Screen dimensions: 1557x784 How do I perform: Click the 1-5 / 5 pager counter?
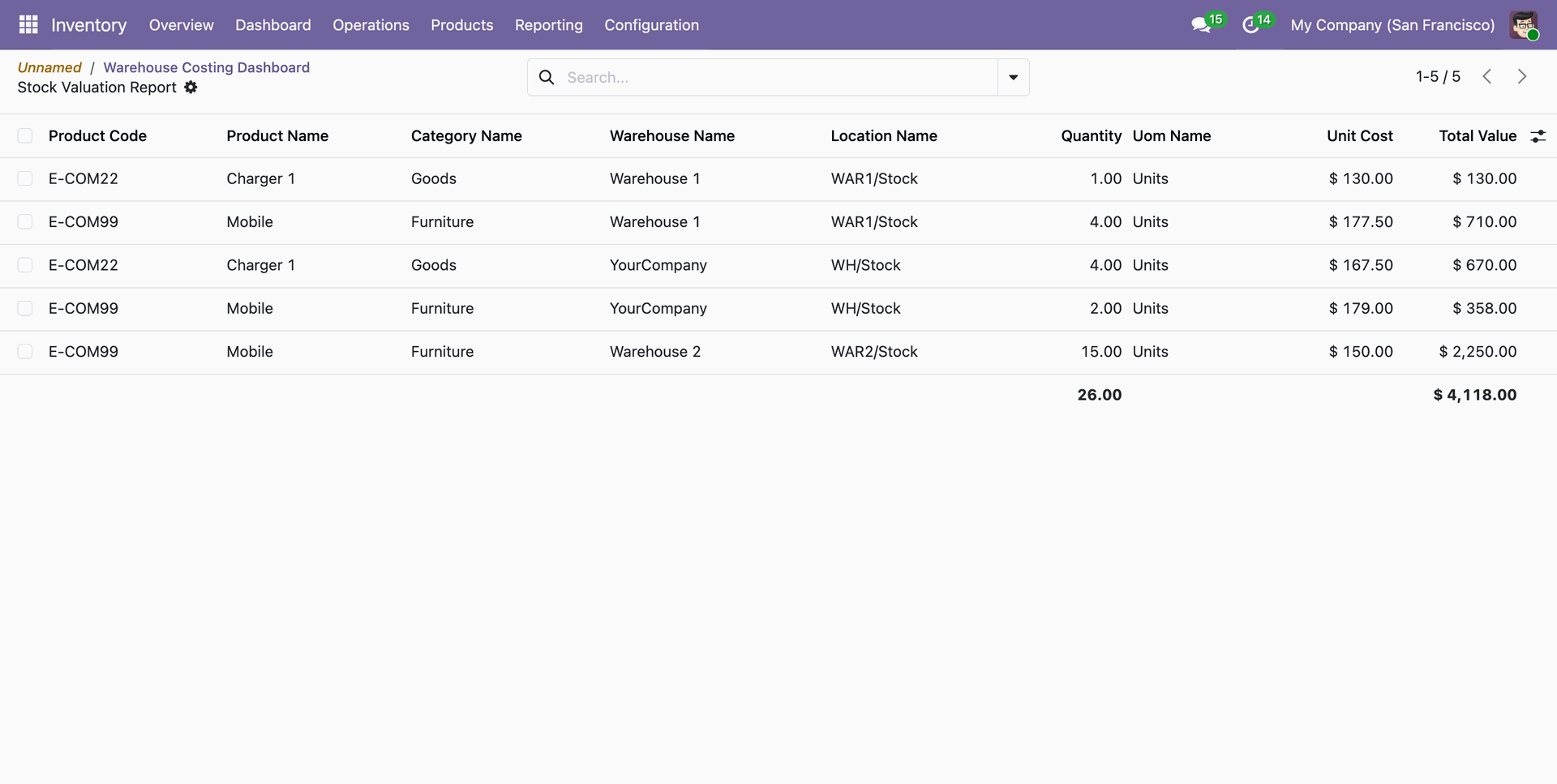1438,76
